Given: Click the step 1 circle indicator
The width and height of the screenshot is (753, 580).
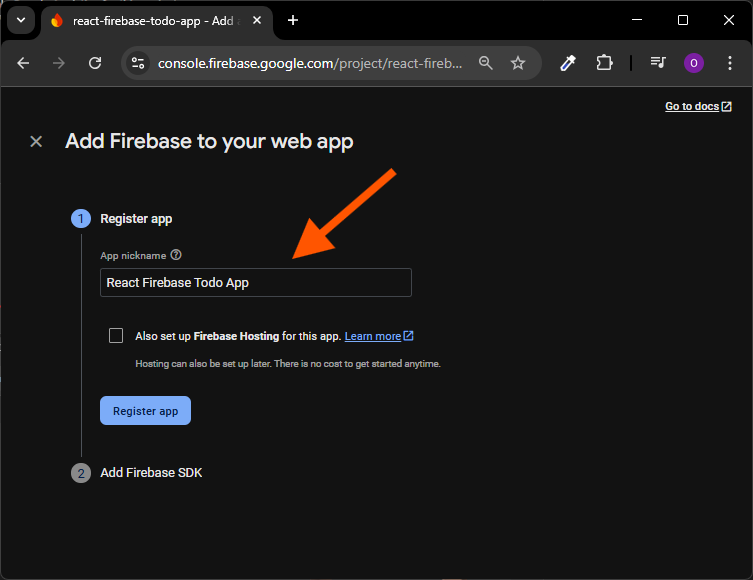Looking at the screenshot, I should tap(81, 219).
